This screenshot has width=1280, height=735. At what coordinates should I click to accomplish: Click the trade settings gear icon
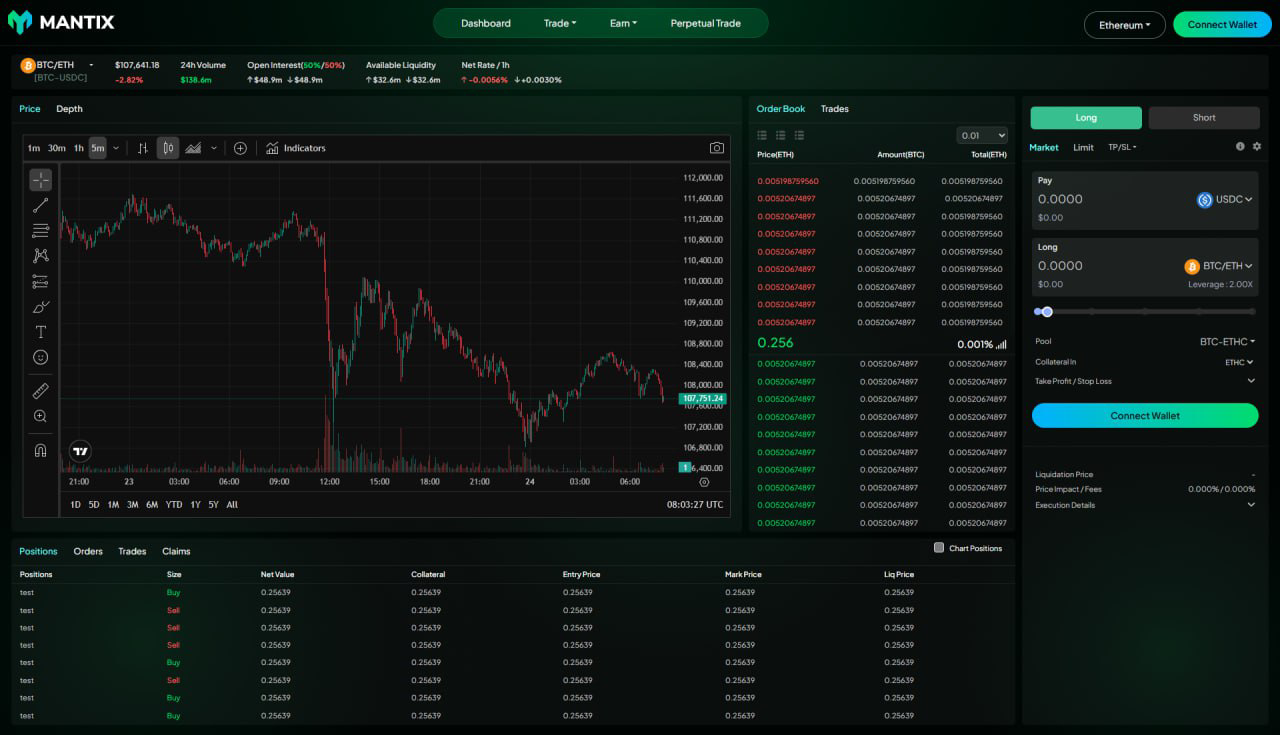coord(1257,147)
